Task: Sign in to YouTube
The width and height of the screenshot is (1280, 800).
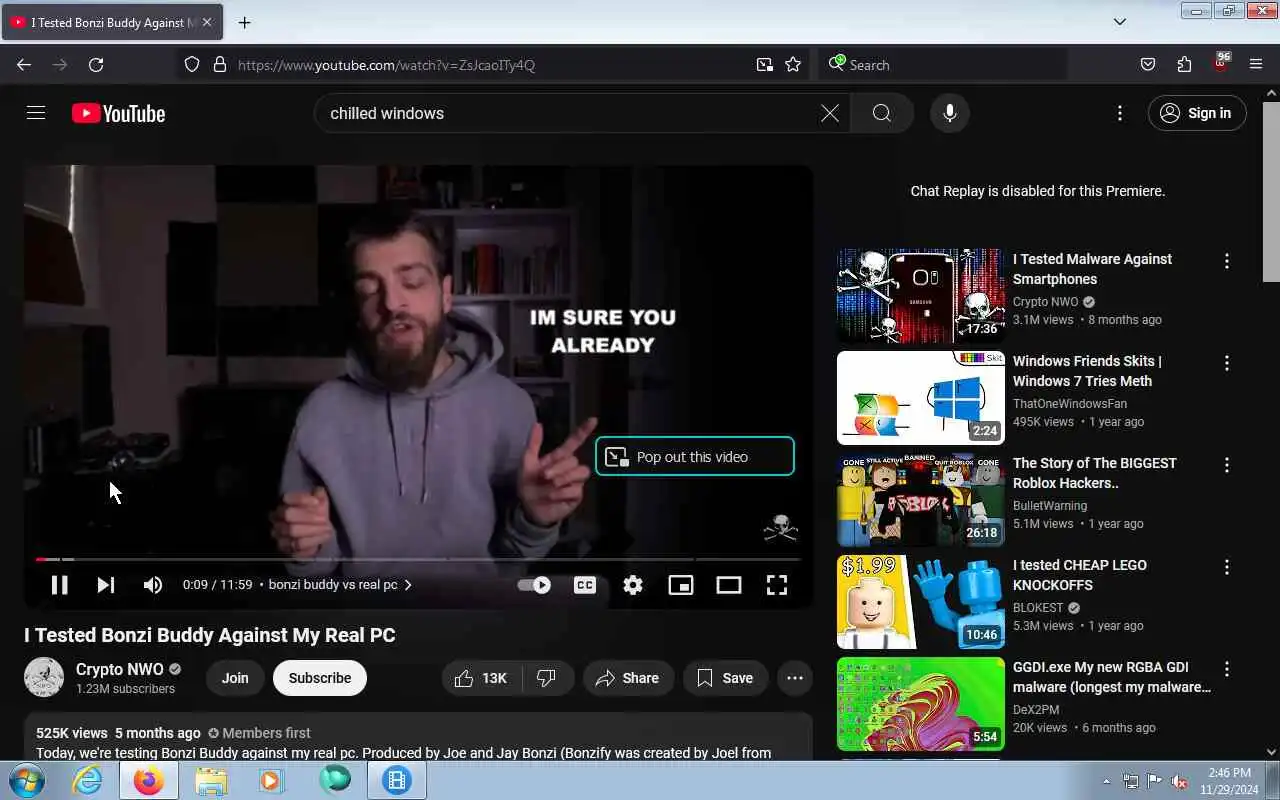Action: (1197, 113)
